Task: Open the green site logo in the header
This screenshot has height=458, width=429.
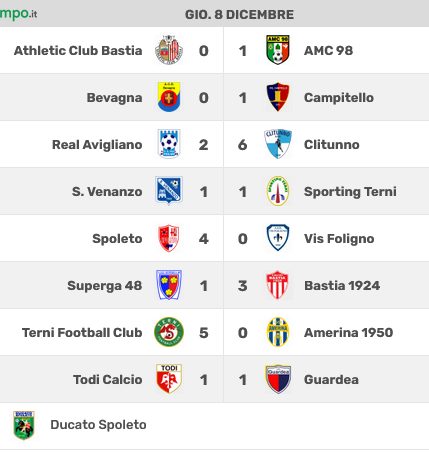Action: (x=18, y=14)
